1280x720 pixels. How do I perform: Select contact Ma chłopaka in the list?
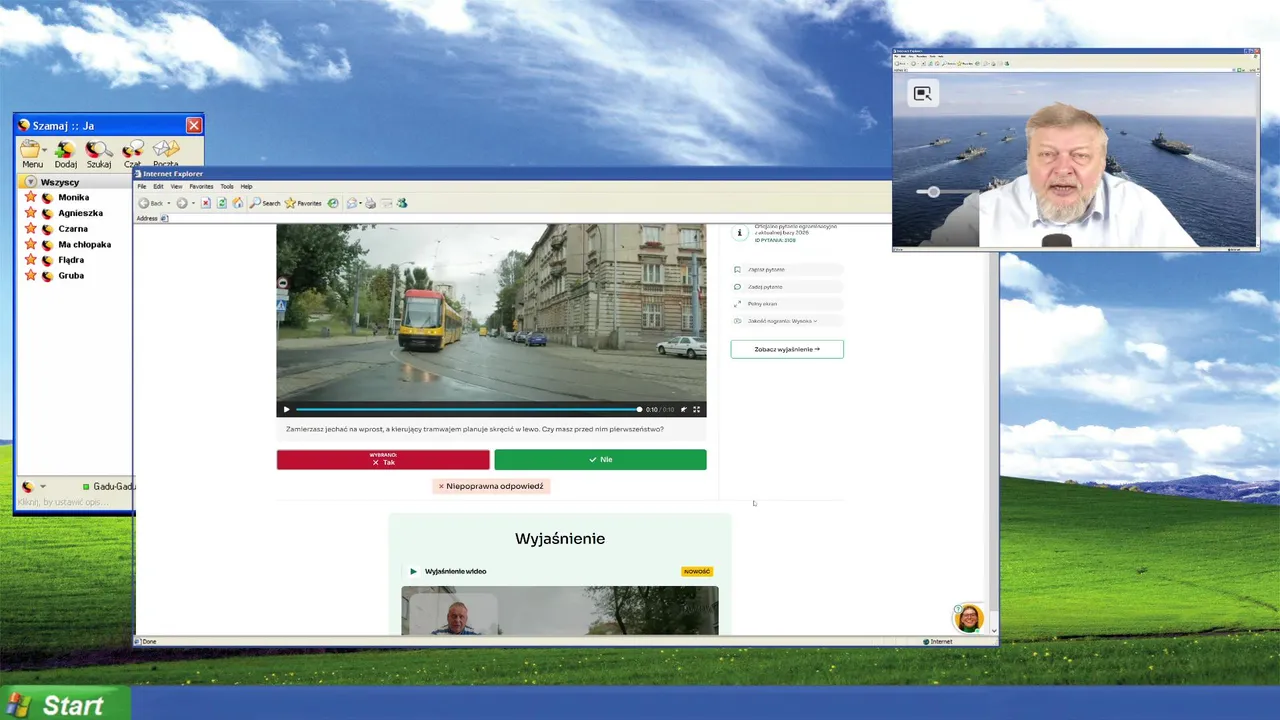coord(84,244)
